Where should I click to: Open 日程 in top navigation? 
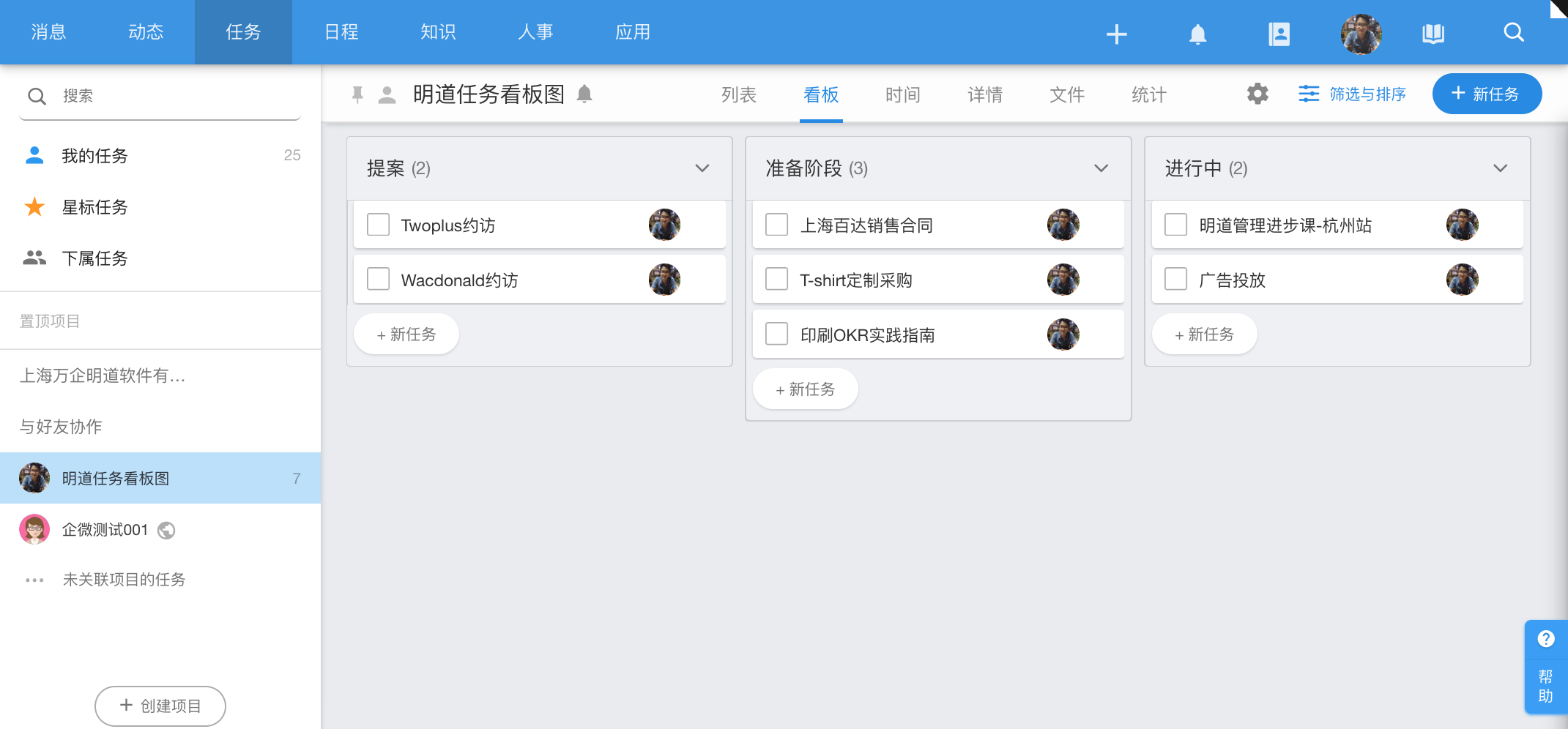click(341, 32)
